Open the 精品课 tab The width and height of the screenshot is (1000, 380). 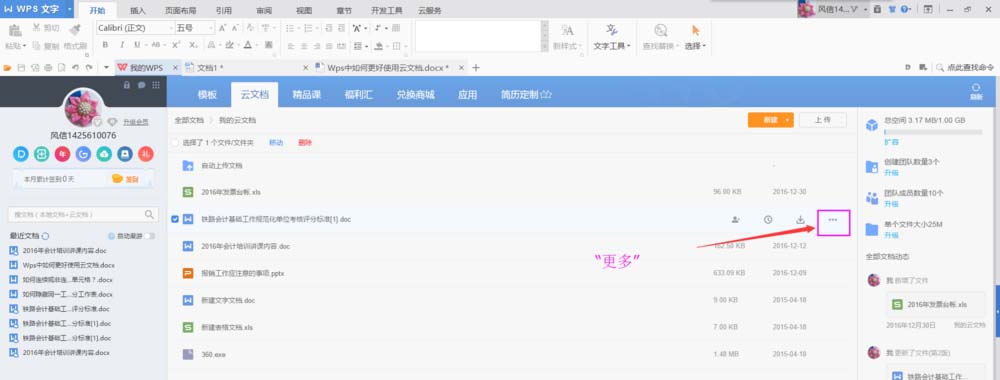307,94
